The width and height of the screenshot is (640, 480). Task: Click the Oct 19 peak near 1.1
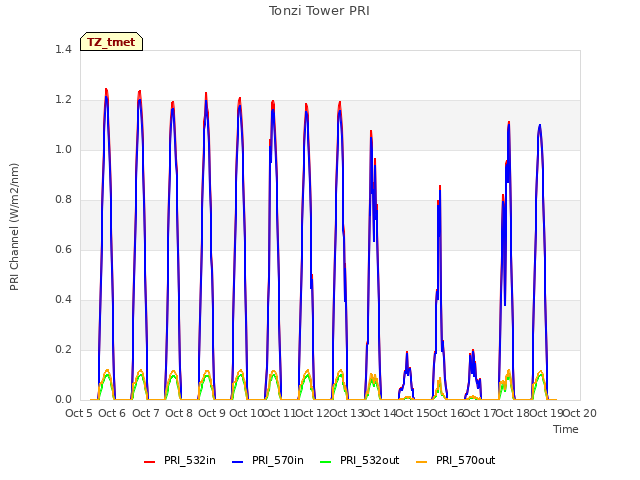(540, 126)
